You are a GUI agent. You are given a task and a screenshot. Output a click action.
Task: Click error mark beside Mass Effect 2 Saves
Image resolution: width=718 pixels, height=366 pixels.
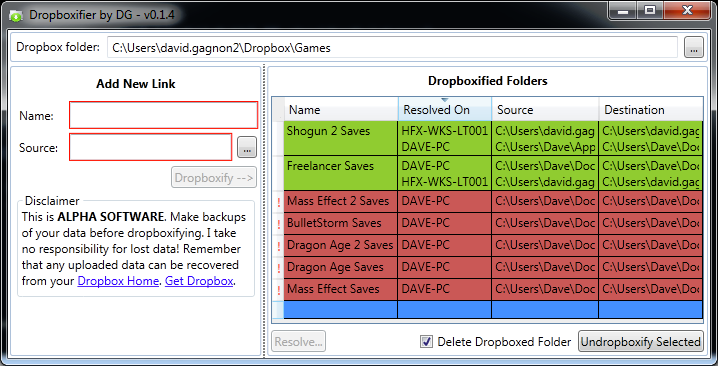point(278,202)
